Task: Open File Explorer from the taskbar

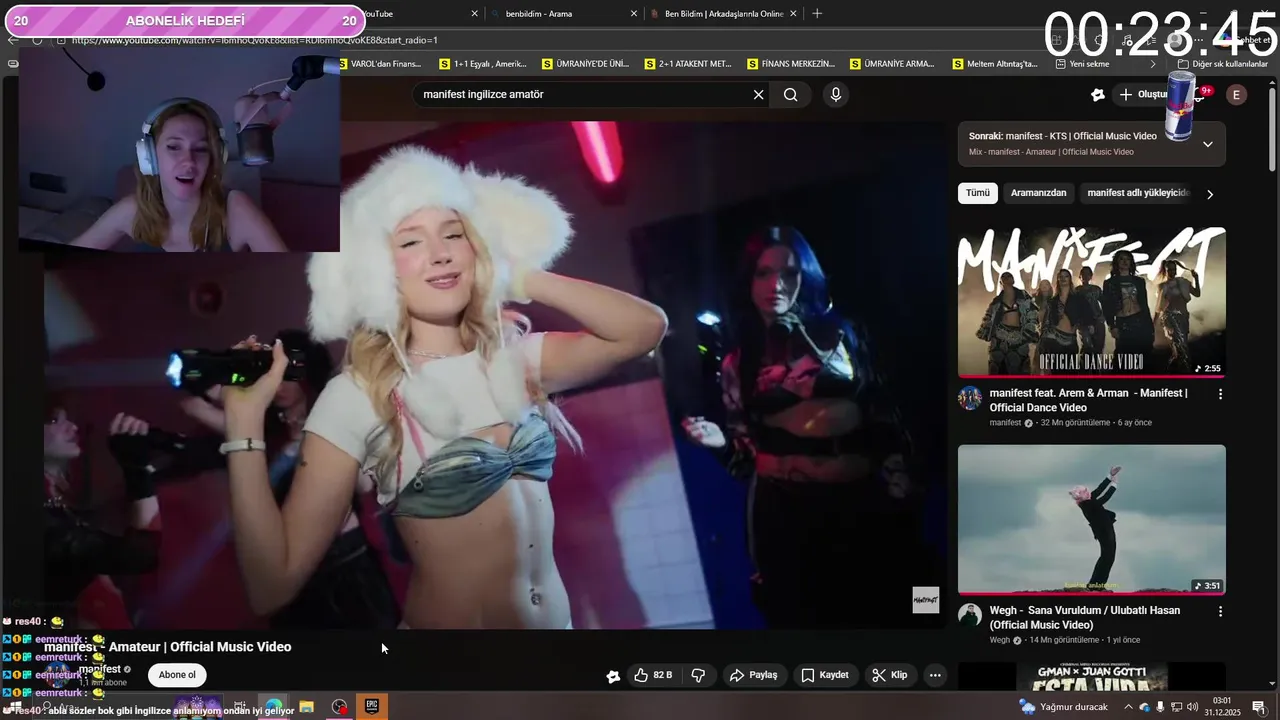Action: click(x=306, y=706)
